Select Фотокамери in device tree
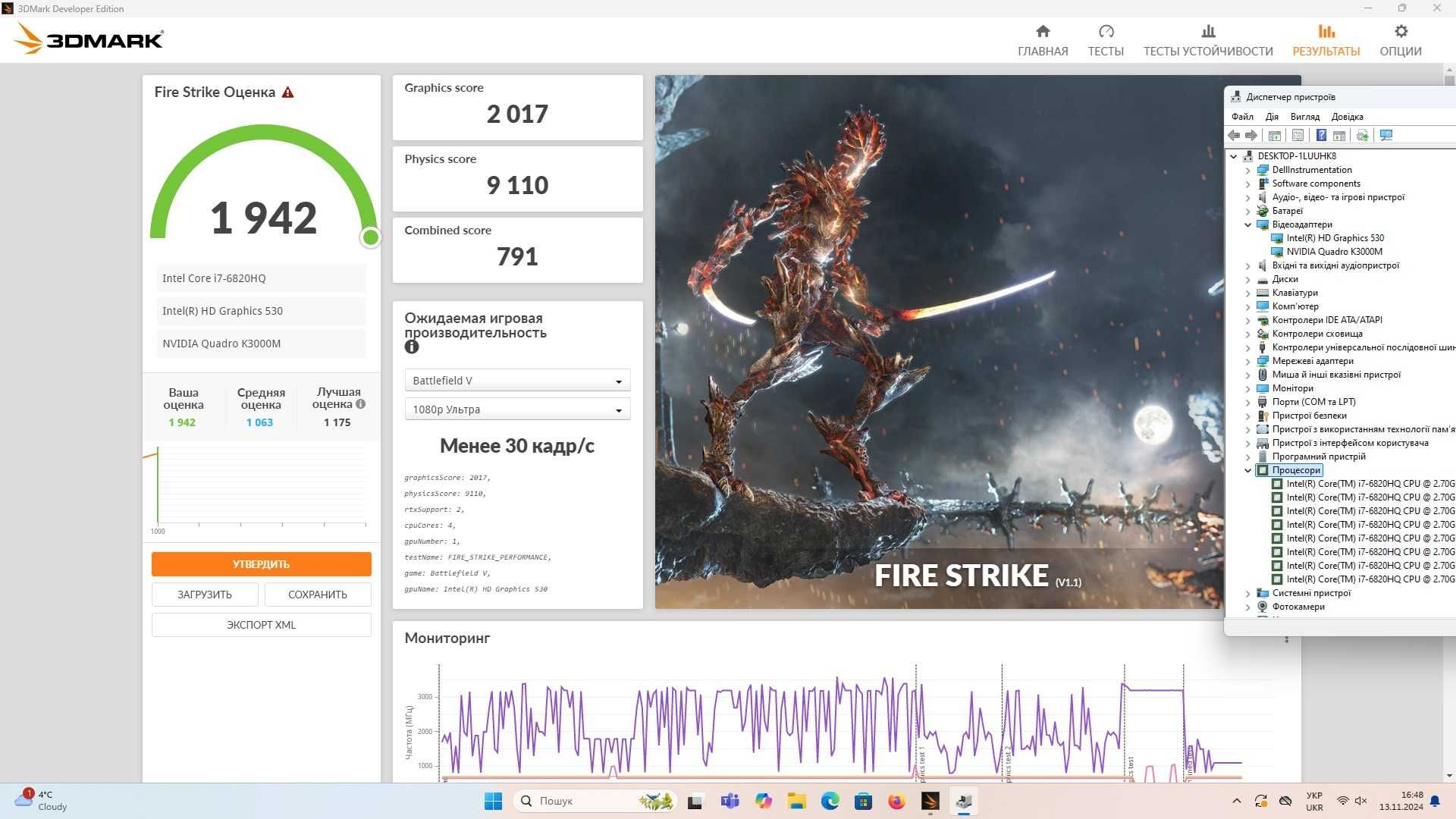Viewport: 1456px width, 819px height. [x=1298, y=607]
